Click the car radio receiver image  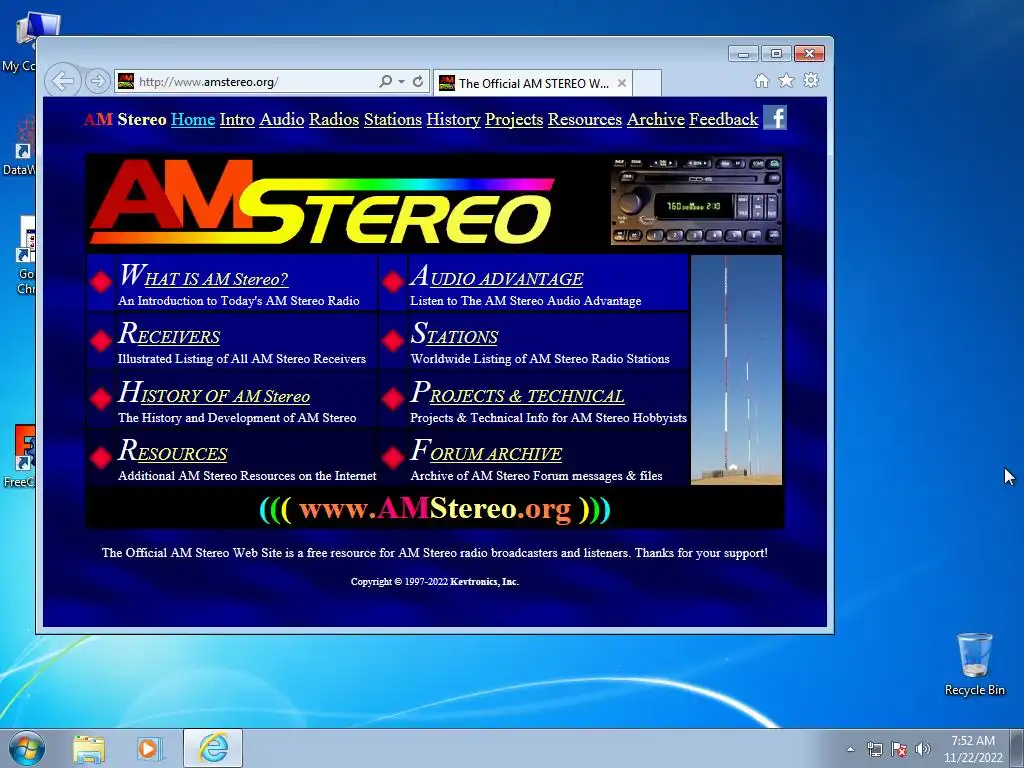point(696,201)
